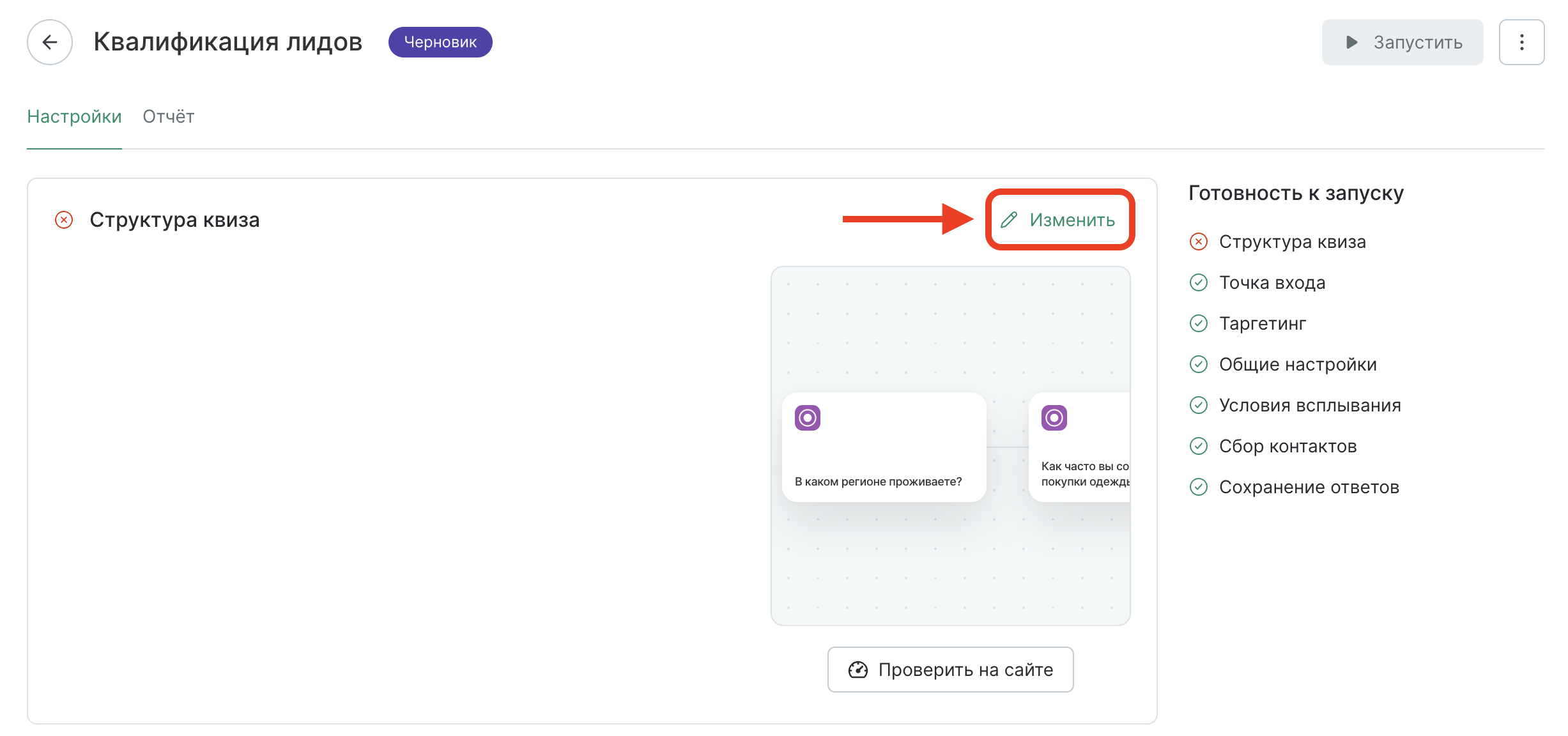The width and height of the screenshot is (1568, 736).
Task: Click the purple radio icon on region question card
Action: click(807, 418)
